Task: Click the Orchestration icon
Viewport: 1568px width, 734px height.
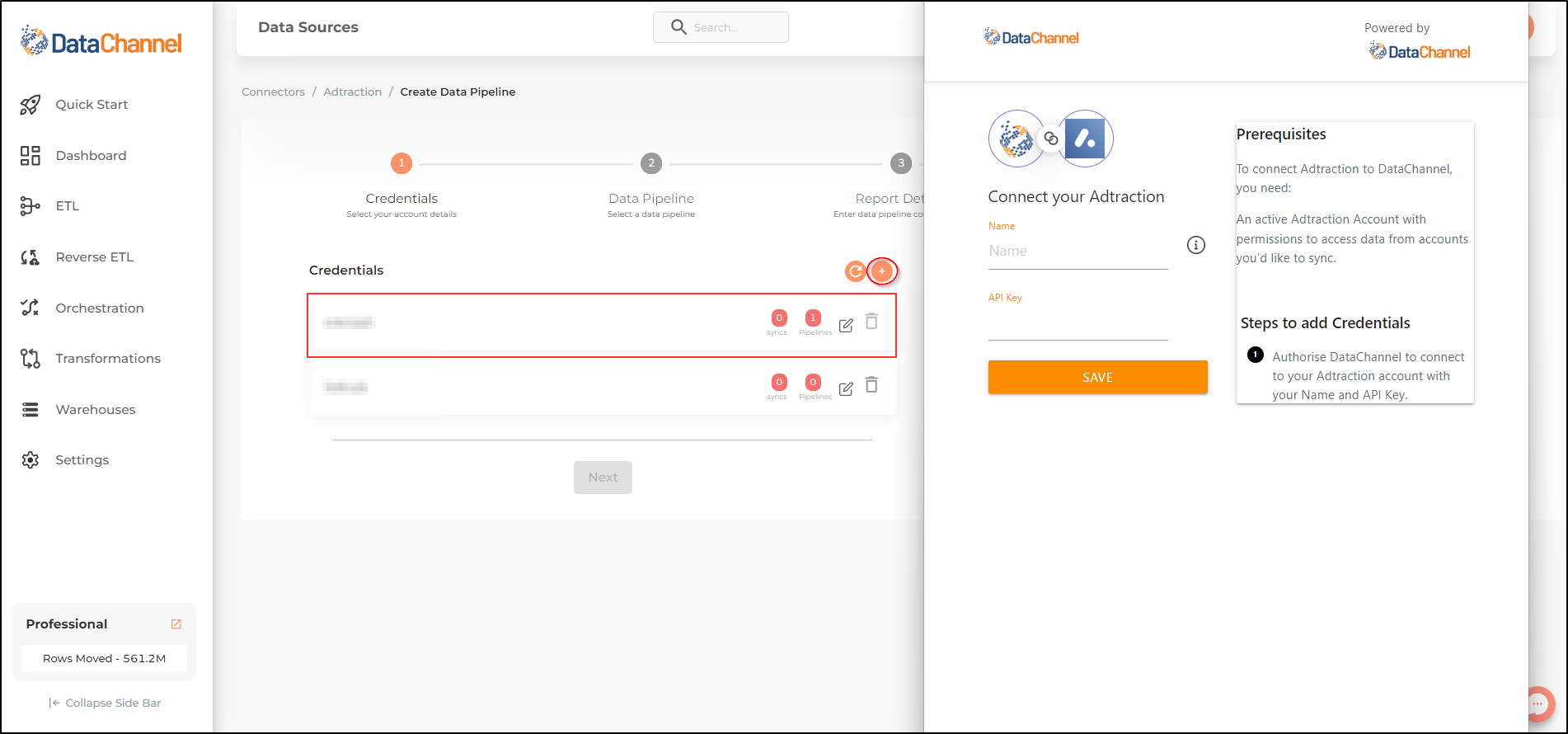Action: [31, 308]
